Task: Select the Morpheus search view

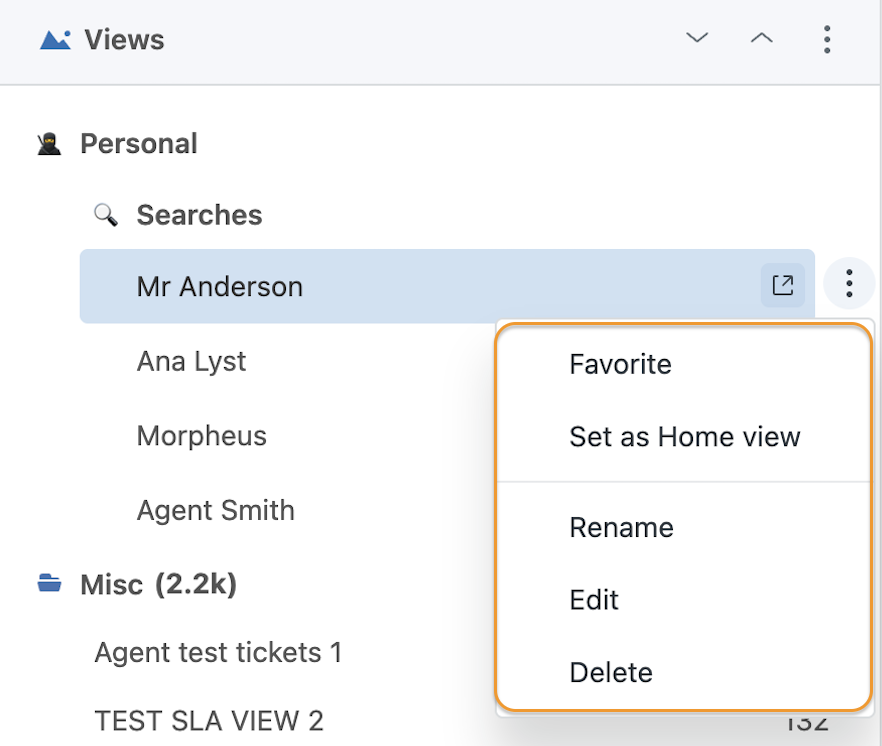Action: [x=201, y=435]
